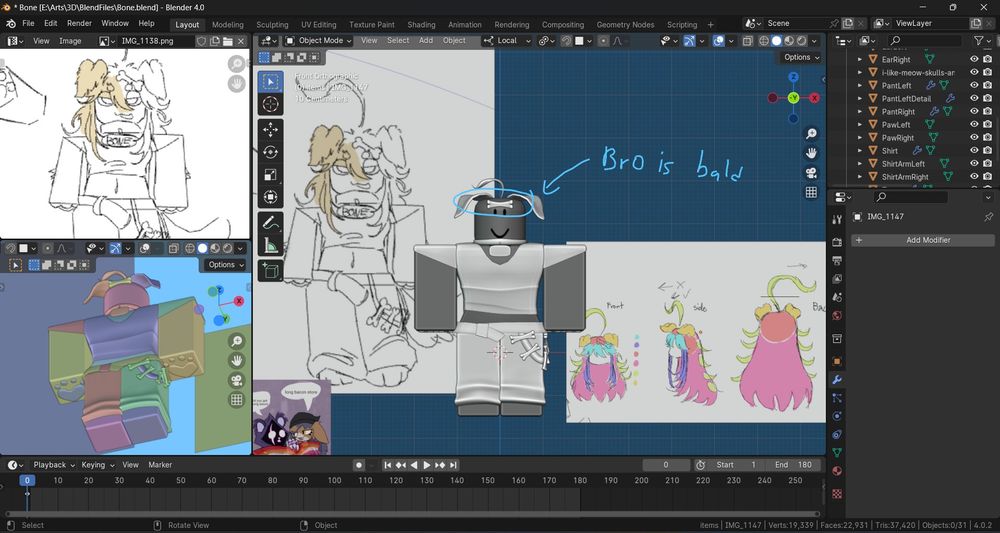Select the Select Box tool in main viewport
Image resolution: width=1000 pixels, height=533 pixels.
(x=270, y=82)
